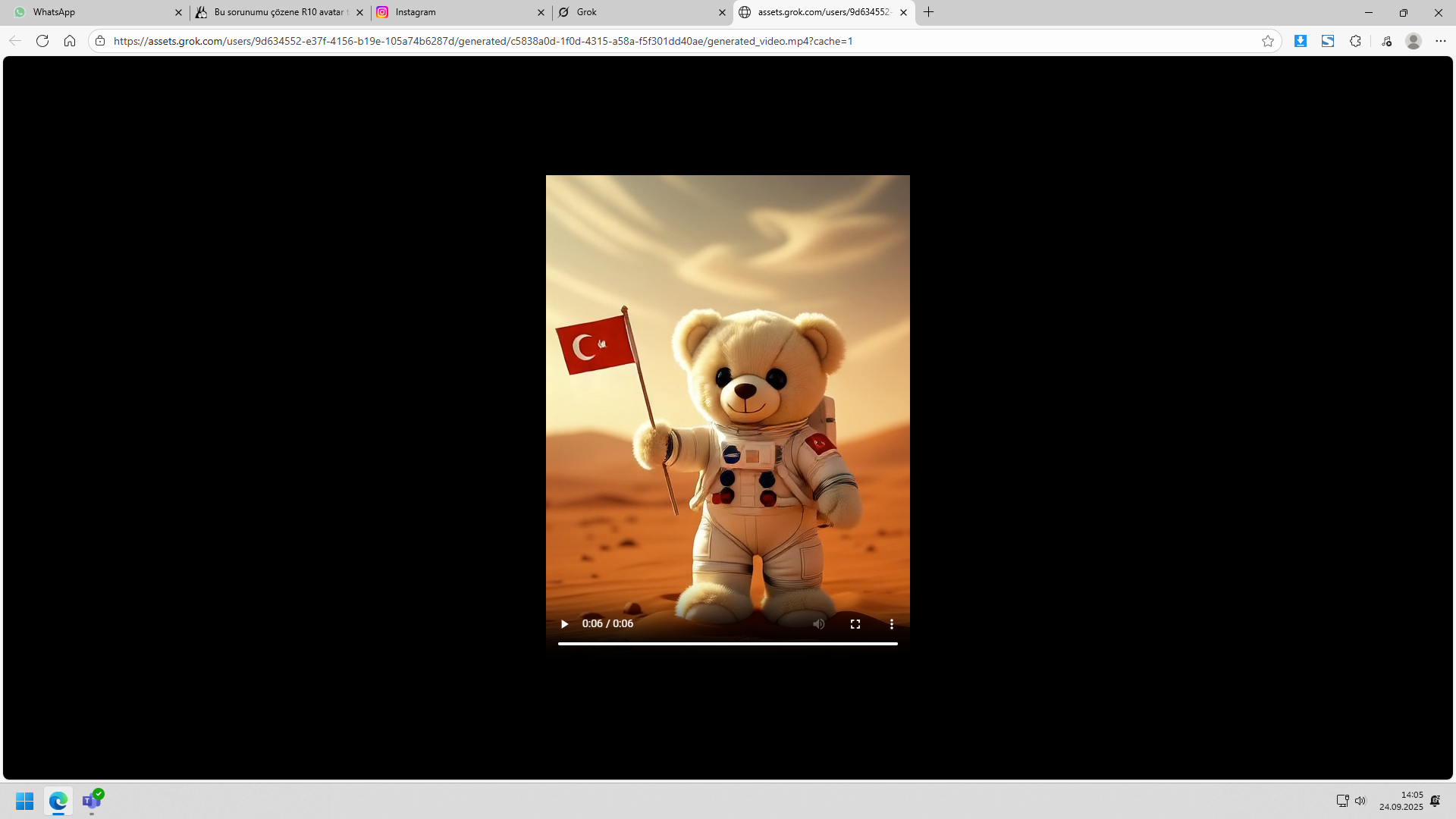Open the Windows Start menu
The height and width of the screenshot is (819, 1456).
tap(25, 801)
